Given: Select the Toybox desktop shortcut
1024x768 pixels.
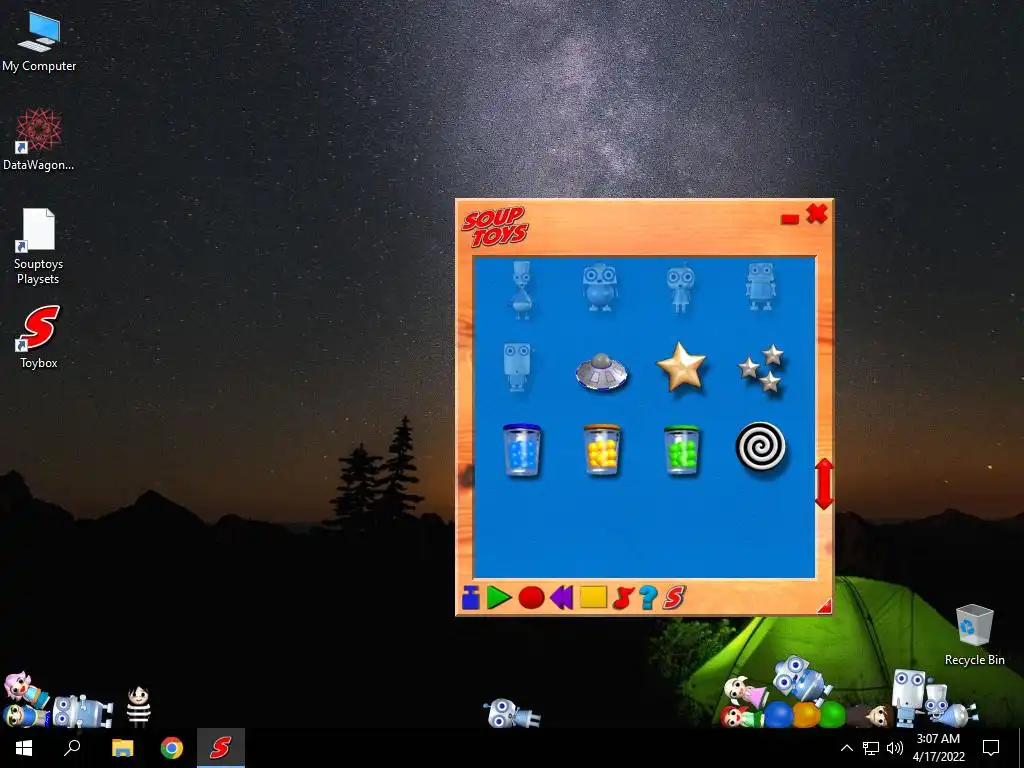Looking at the screenshot, I should 39,337.
